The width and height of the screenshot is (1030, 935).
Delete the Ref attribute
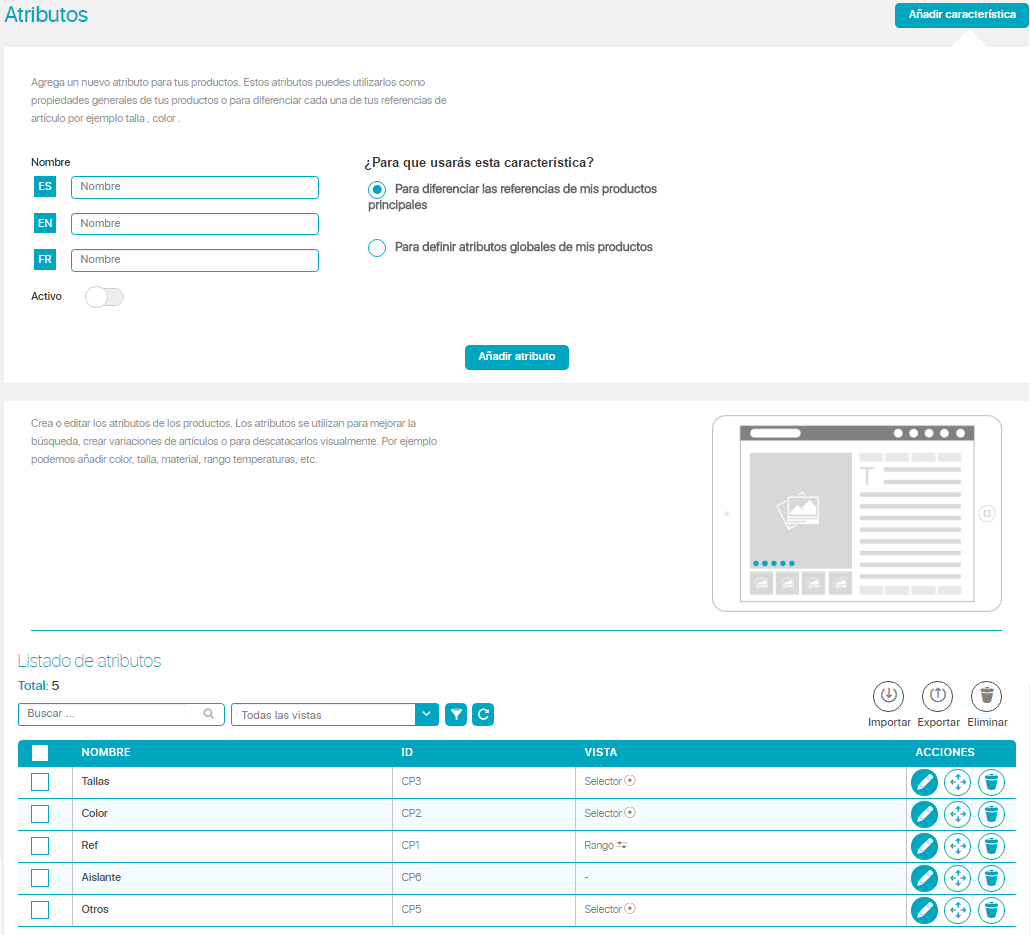pyautogui.click(x=991, y=846)
